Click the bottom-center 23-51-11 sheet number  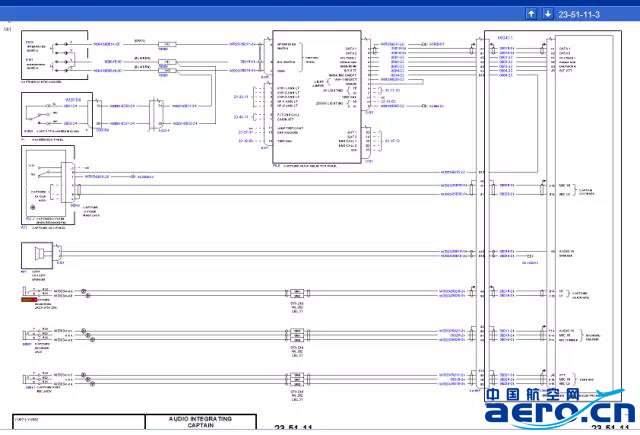pyautogui.click(x=296, y=428)
